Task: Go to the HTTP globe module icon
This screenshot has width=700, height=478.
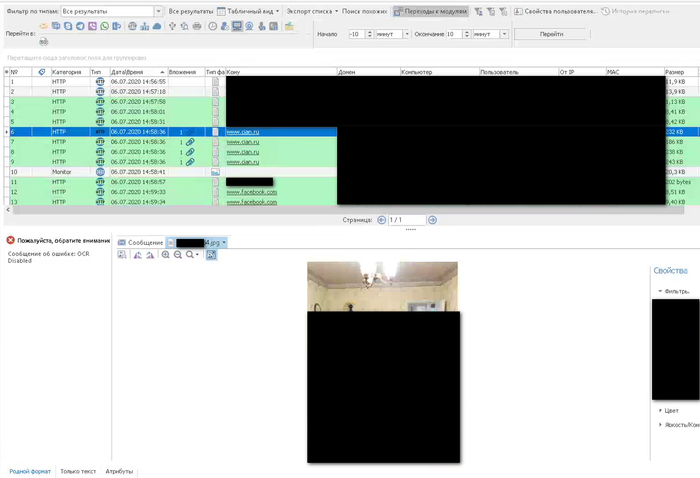Action: click(132, 26)
